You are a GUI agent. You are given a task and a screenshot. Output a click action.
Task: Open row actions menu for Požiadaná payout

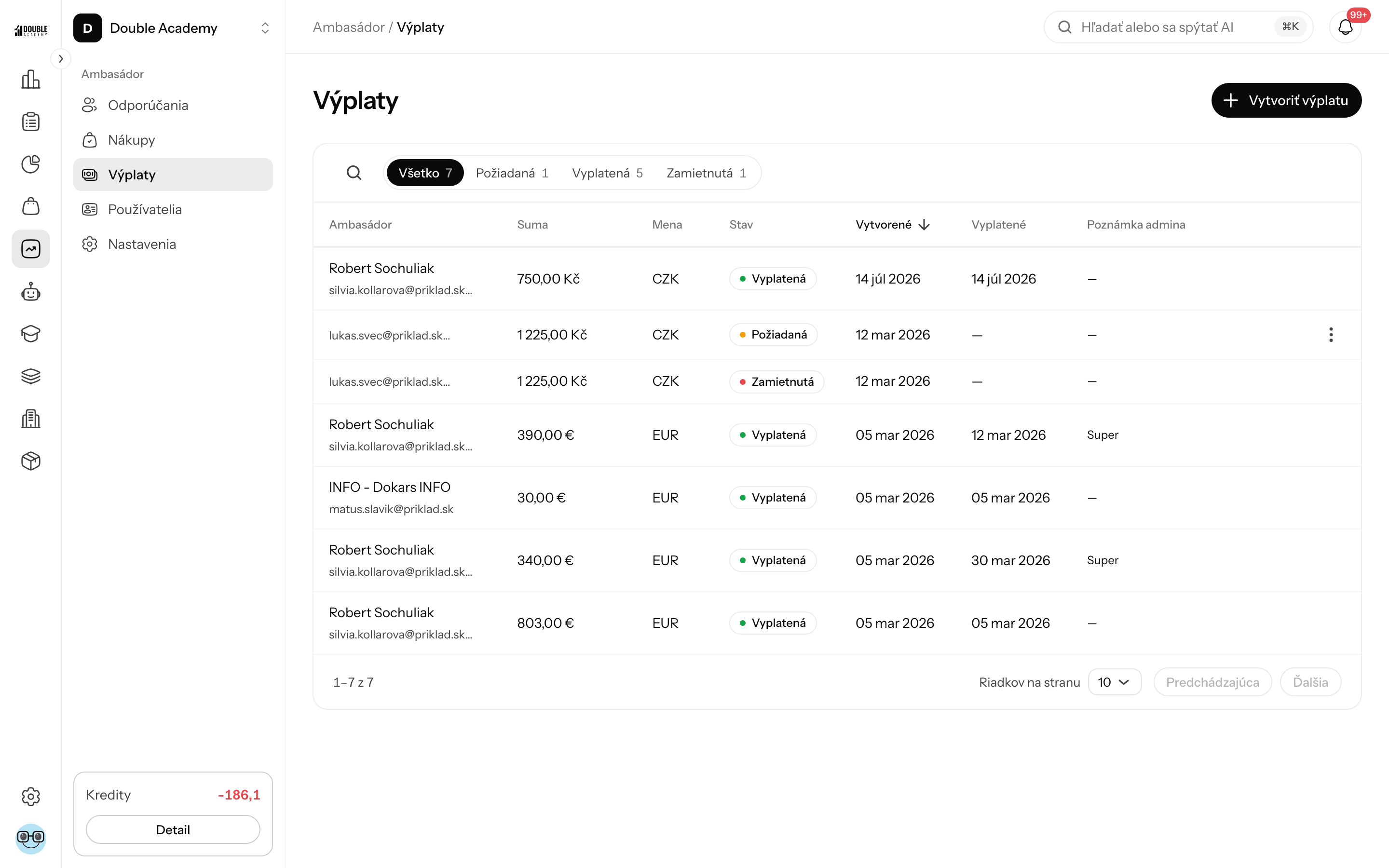1331,335
